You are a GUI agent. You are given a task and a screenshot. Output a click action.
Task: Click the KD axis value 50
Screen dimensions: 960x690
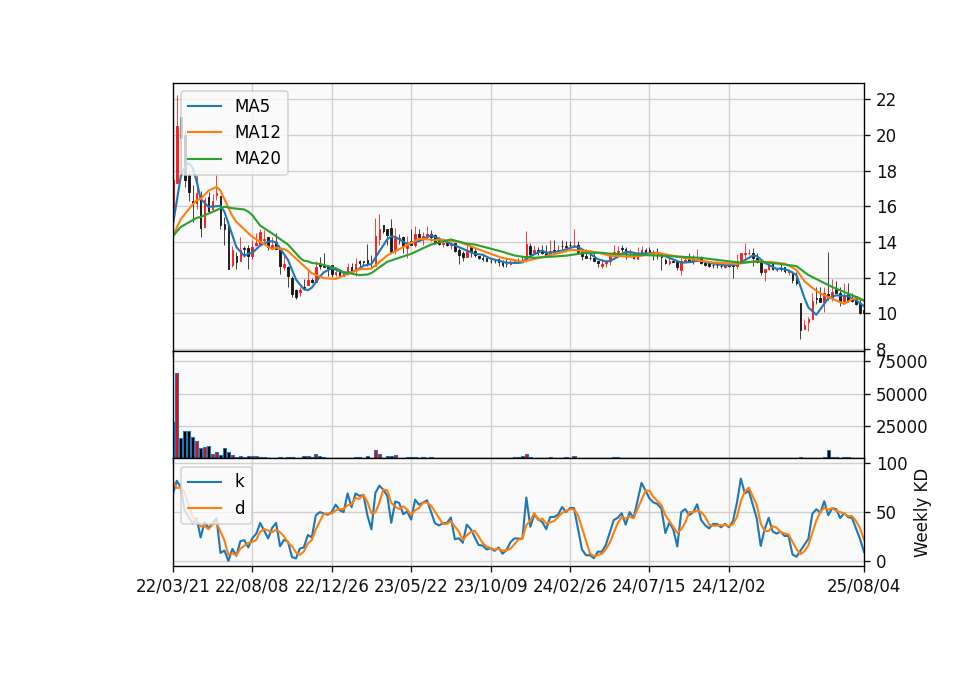886,512
